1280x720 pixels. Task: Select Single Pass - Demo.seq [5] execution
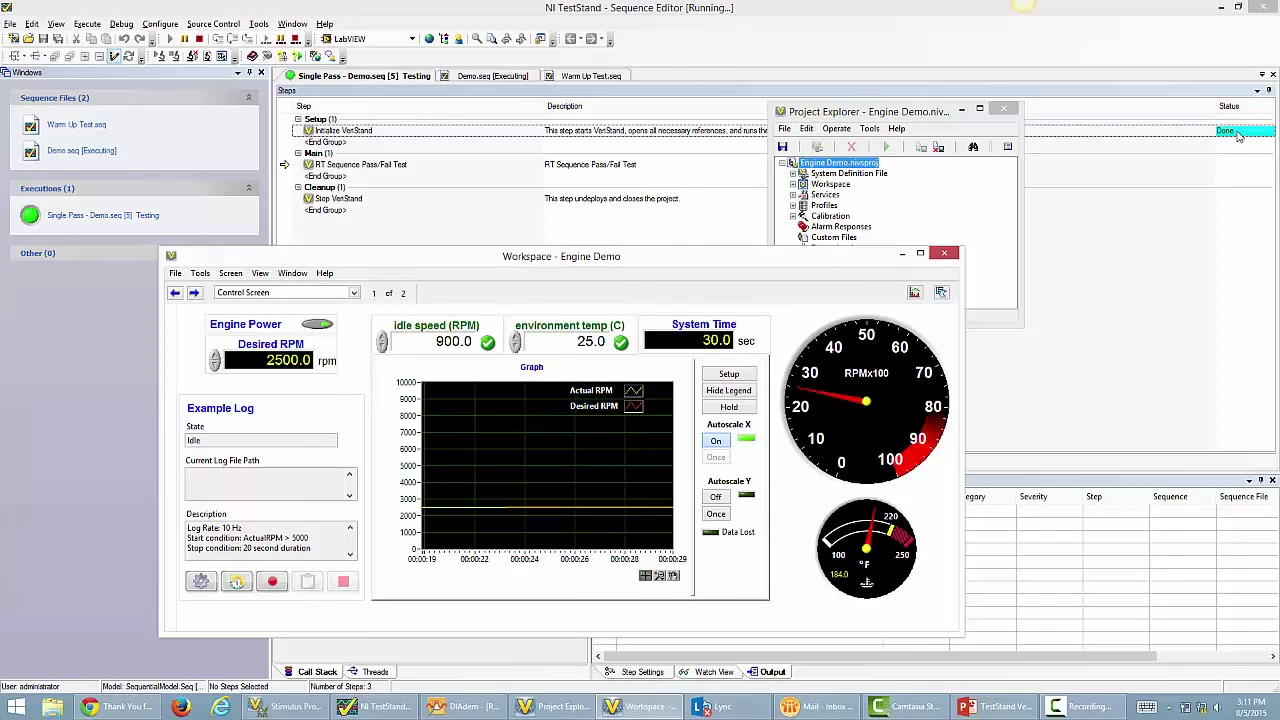102,215
